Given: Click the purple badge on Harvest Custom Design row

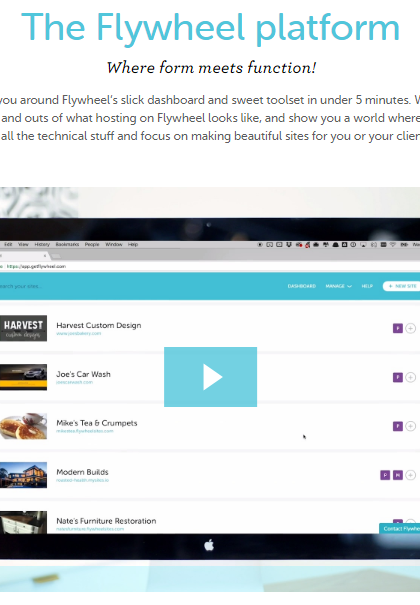Looking at the screenshot, I should (398, 328).
